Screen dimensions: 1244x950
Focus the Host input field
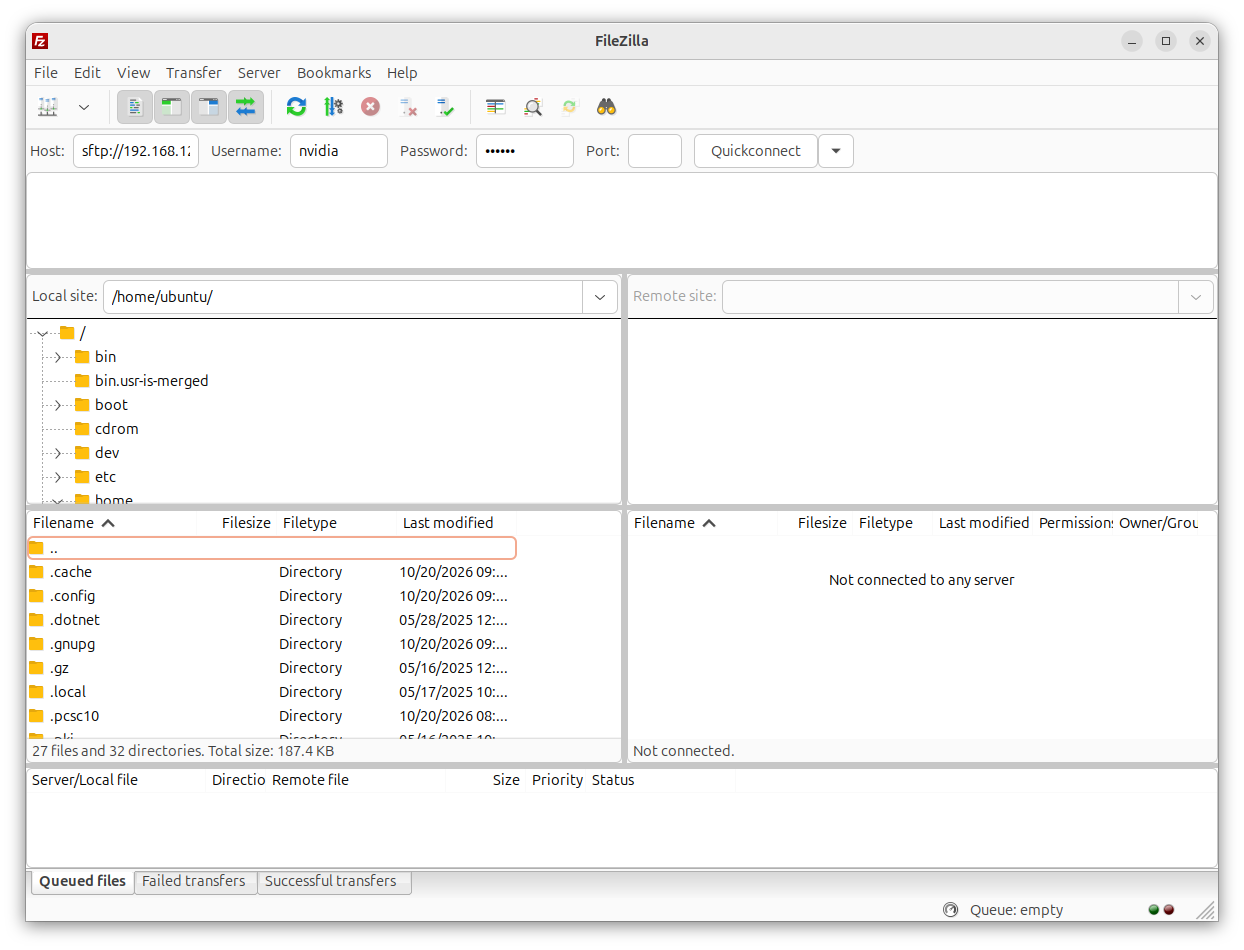point(136,151)
